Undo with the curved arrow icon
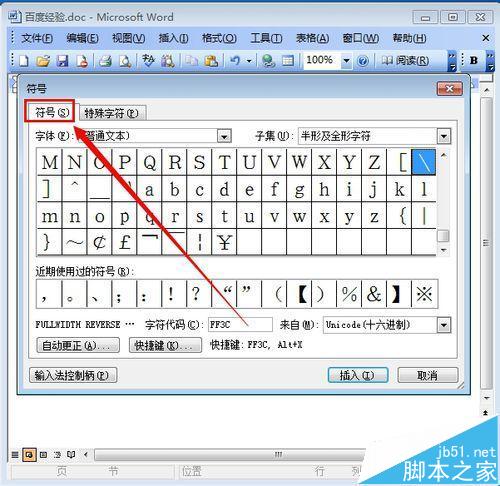The height and width of the screenshot is (486, 500). point(235,61)
